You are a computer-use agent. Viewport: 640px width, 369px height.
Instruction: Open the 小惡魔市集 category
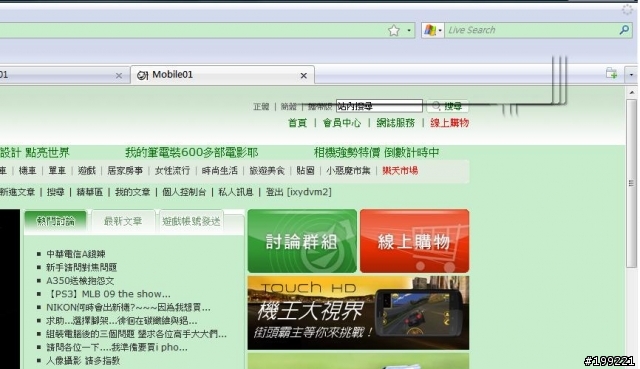coord(348,171)
